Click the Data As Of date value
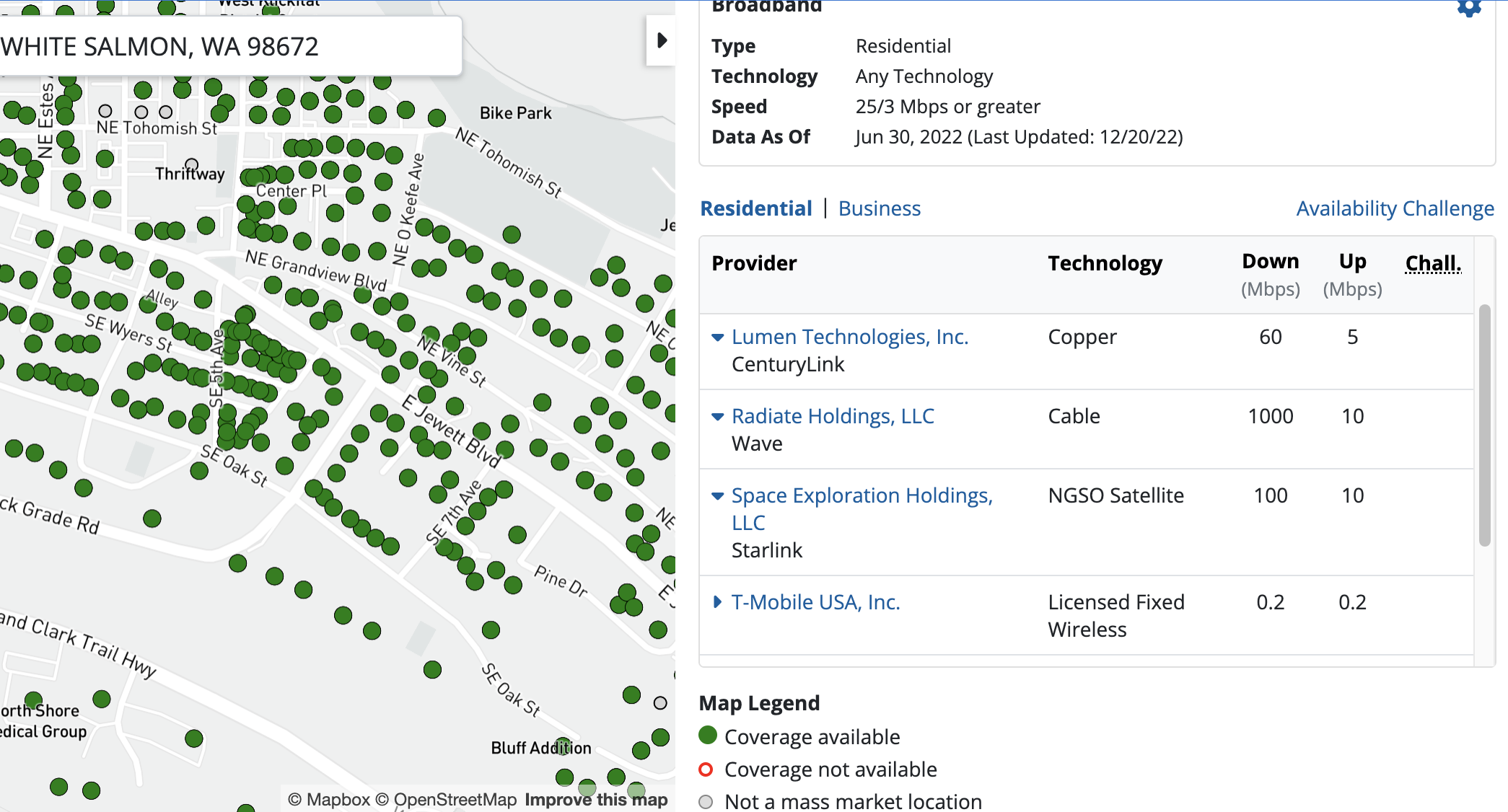Image resolution: width=1508 pixels, height=812 pixels. pos(1019,137)
